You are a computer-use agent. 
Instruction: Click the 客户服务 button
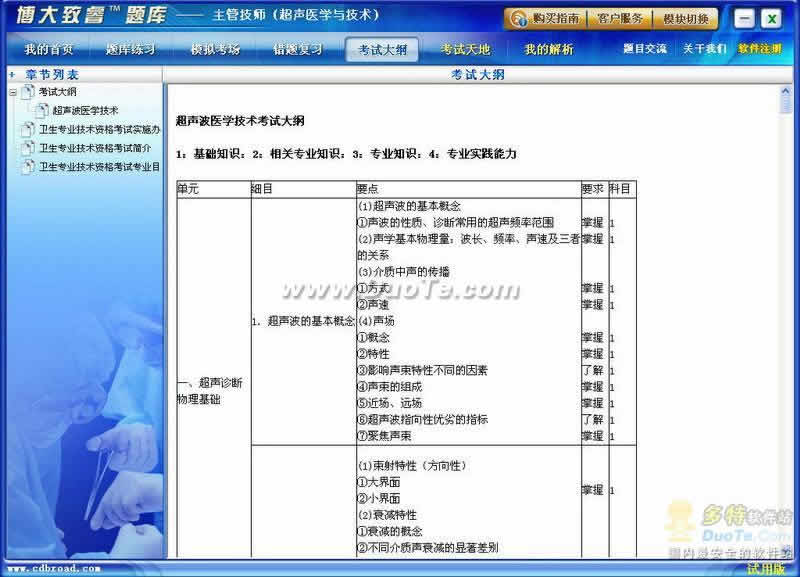pos(620,19)
